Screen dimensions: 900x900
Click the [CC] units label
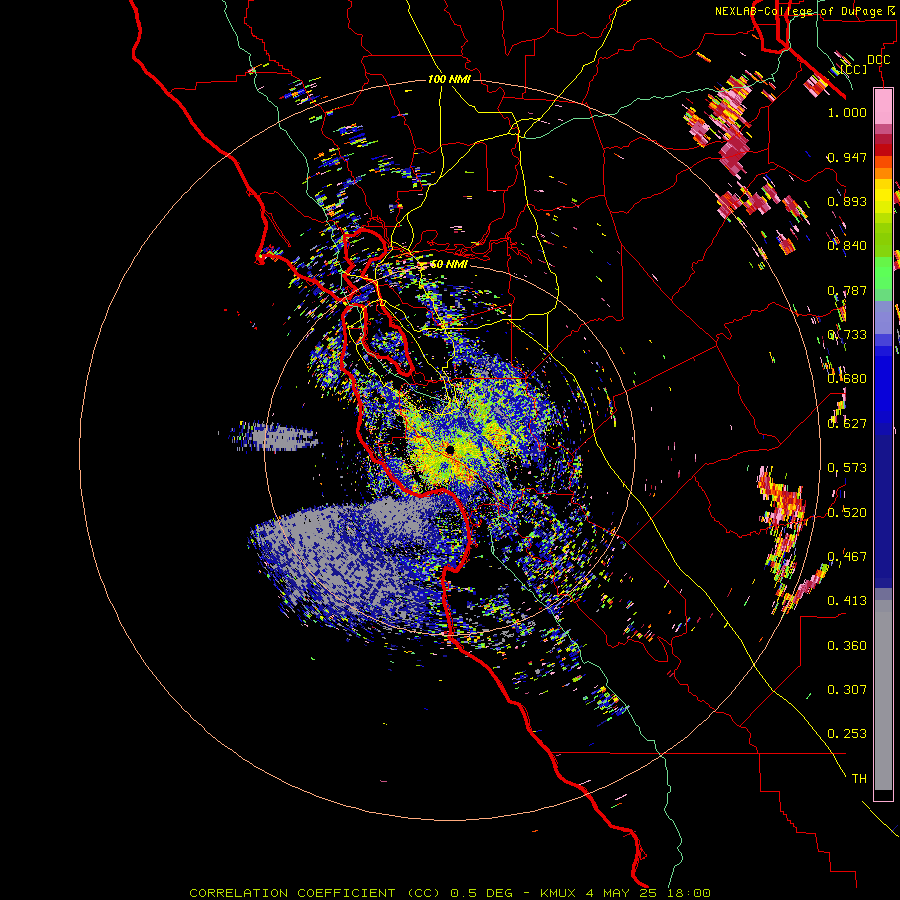[x=853, y=70]
